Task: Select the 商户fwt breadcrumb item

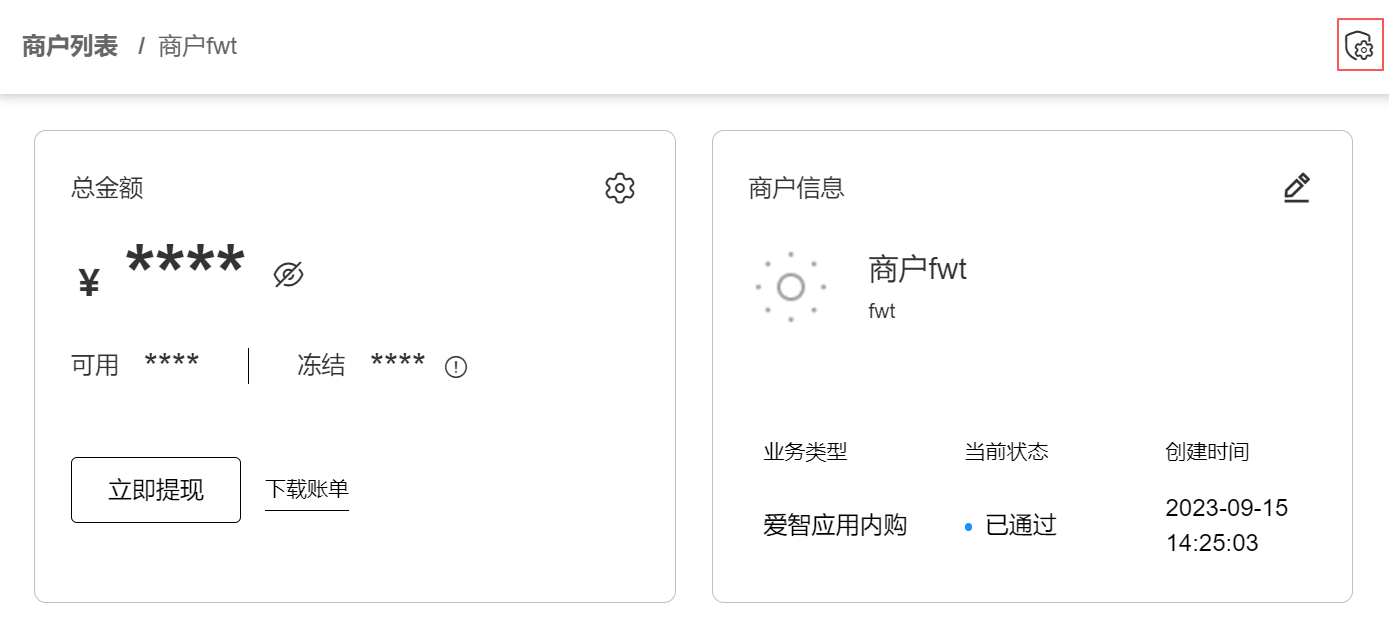Action: (198, 46)
